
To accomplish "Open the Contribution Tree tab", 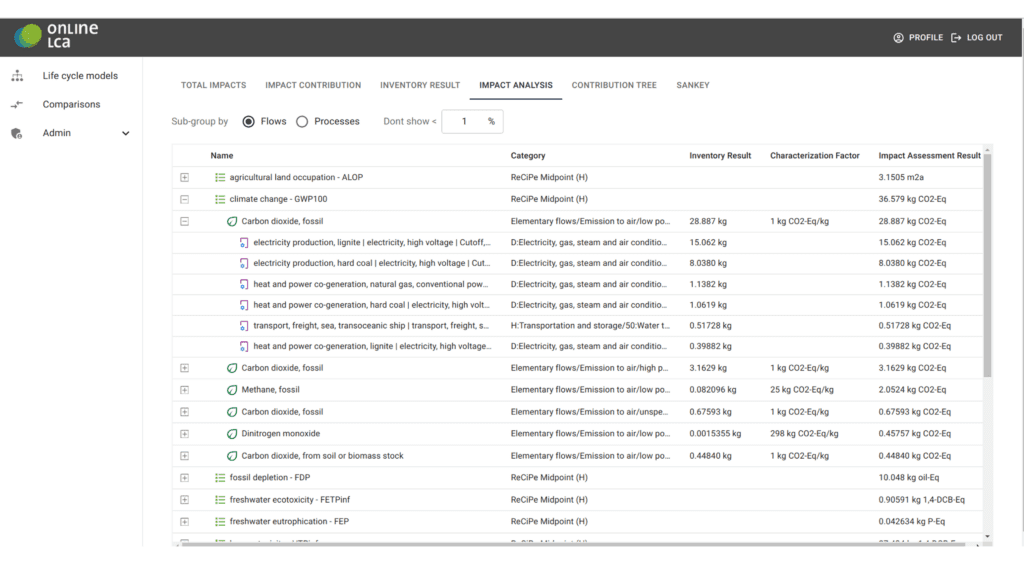I will coord(614,86).
